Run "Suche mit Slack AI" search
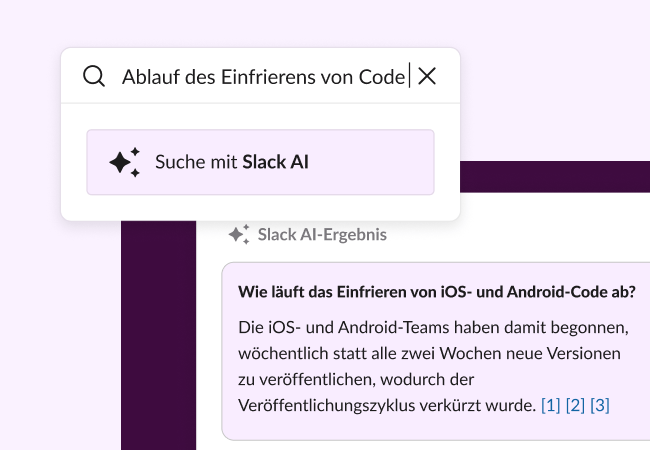The image size is (650, 450). tap(260, 162)
